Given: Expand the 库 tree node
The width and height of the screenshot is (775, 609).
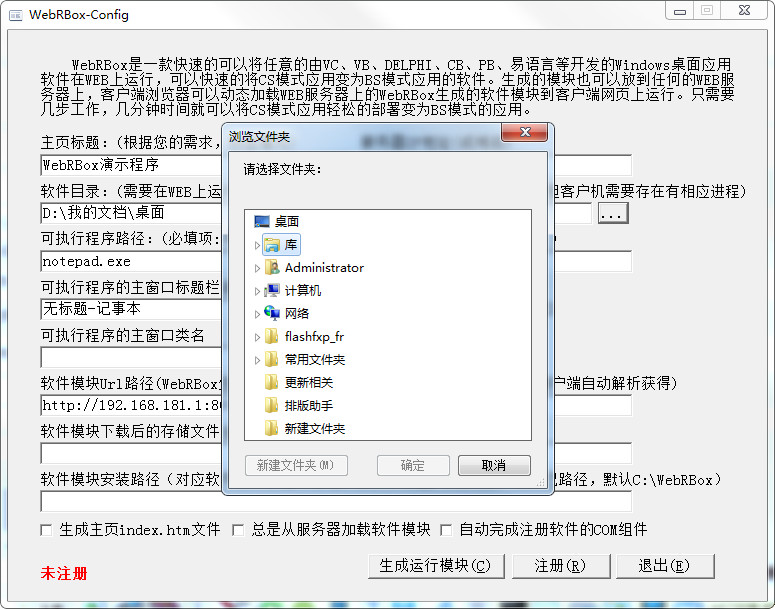Looking at the screenshot, I should click(x=257, y=245).
